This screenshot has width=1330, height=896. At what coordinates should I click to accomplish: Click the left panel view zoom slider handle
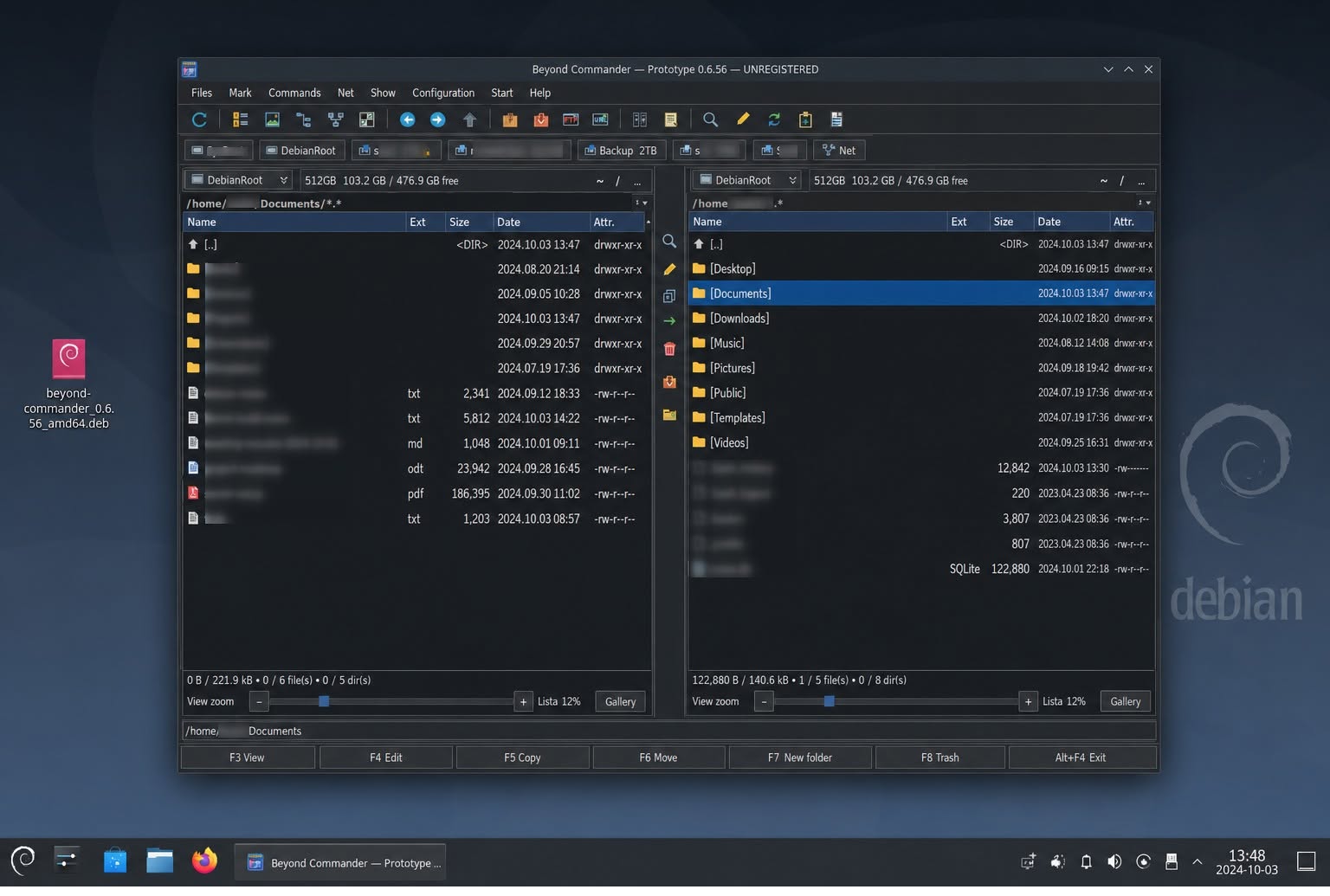click(324, 702)
